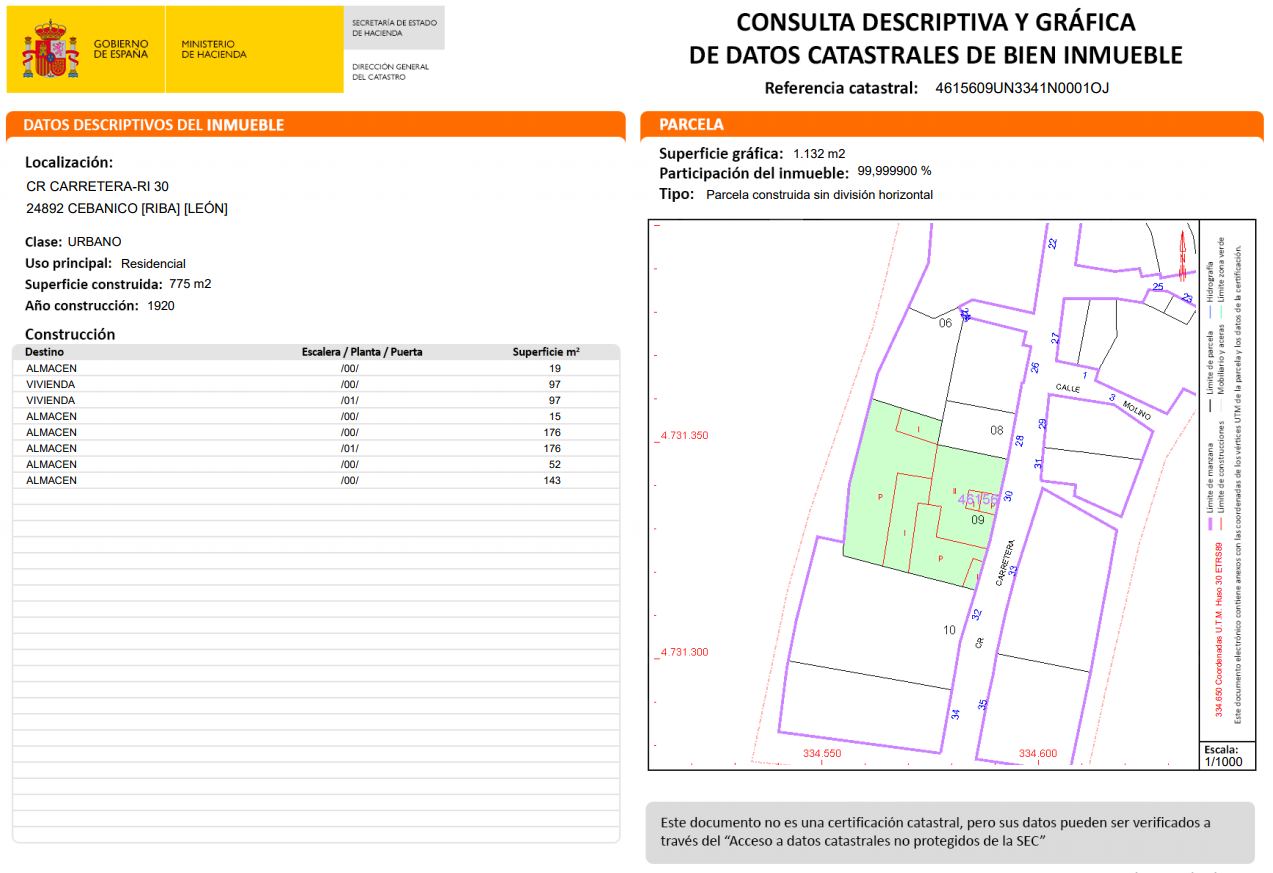Select the 'MINISTERIO DE HACIENDA' logo text
1273x873 pixels.
(214, 49)
